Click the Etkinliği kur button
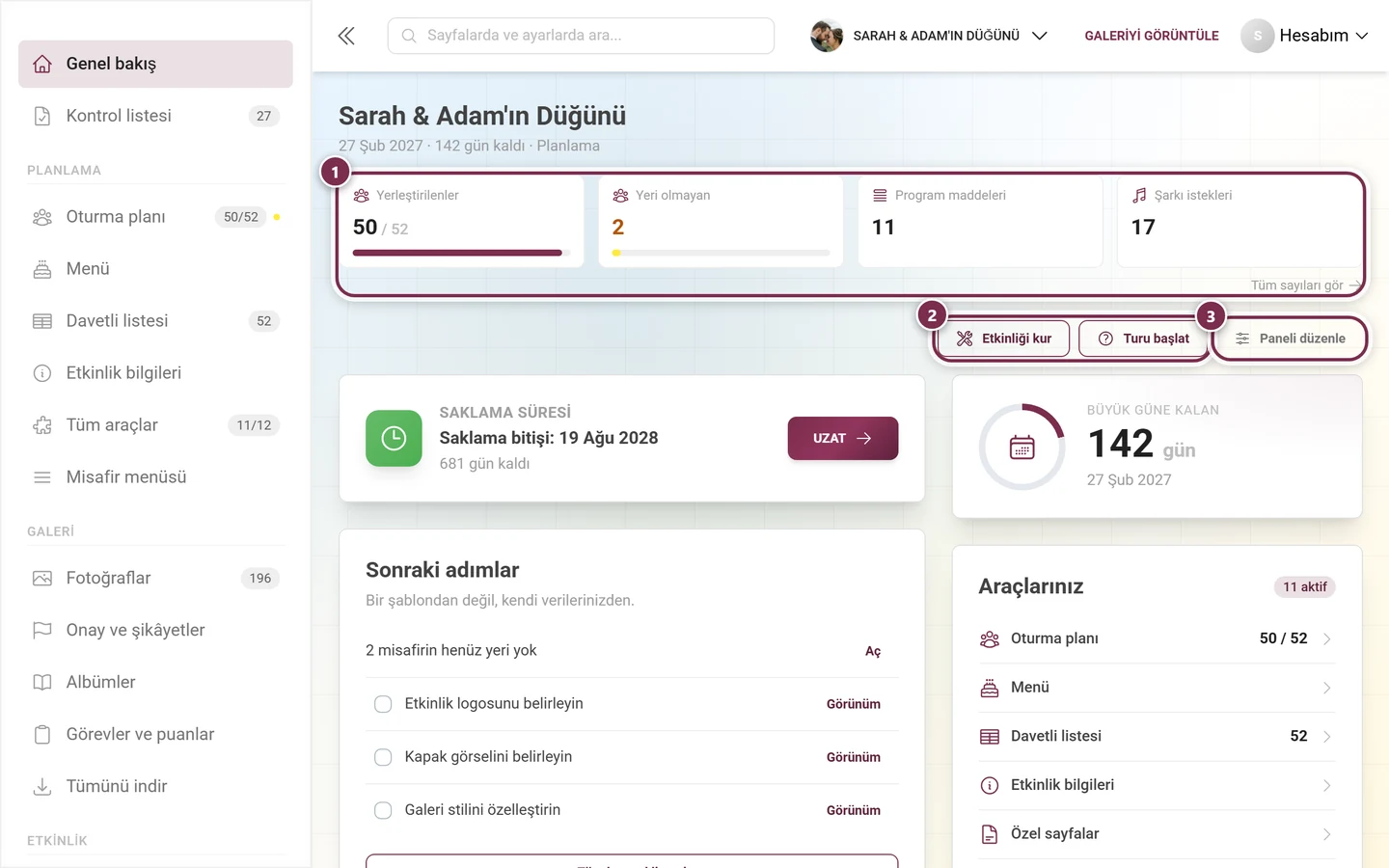 (x=1004, y=339)
